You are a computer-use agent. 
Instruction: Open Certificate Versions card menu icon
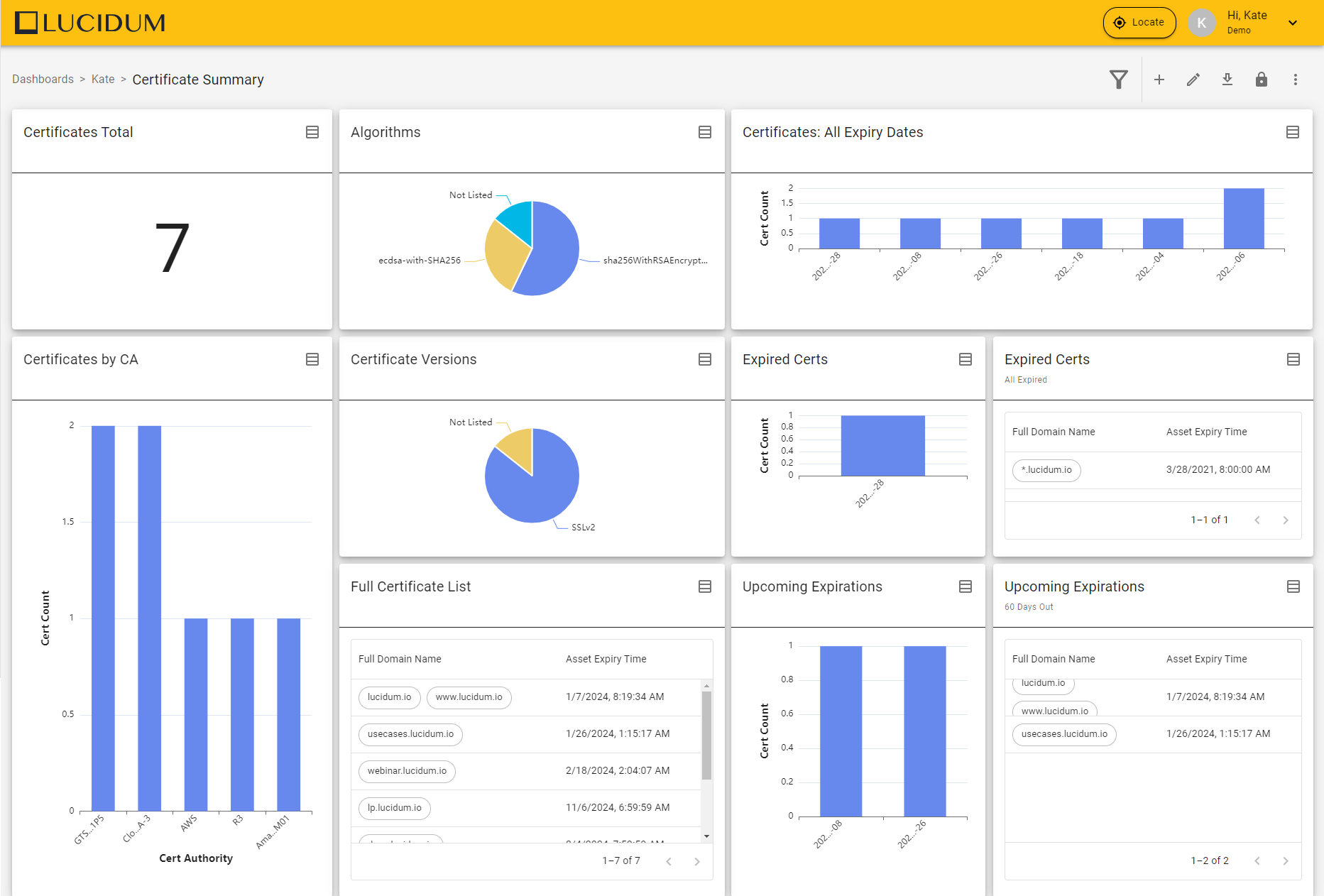705,359
